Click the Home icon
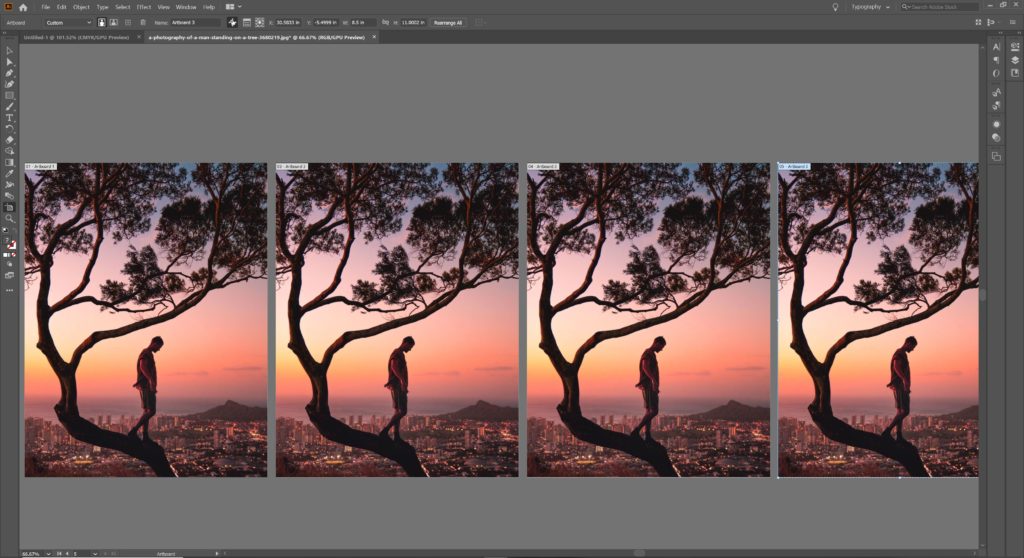The height and width of the screenshot is (558, 1024). click(23, 7)
